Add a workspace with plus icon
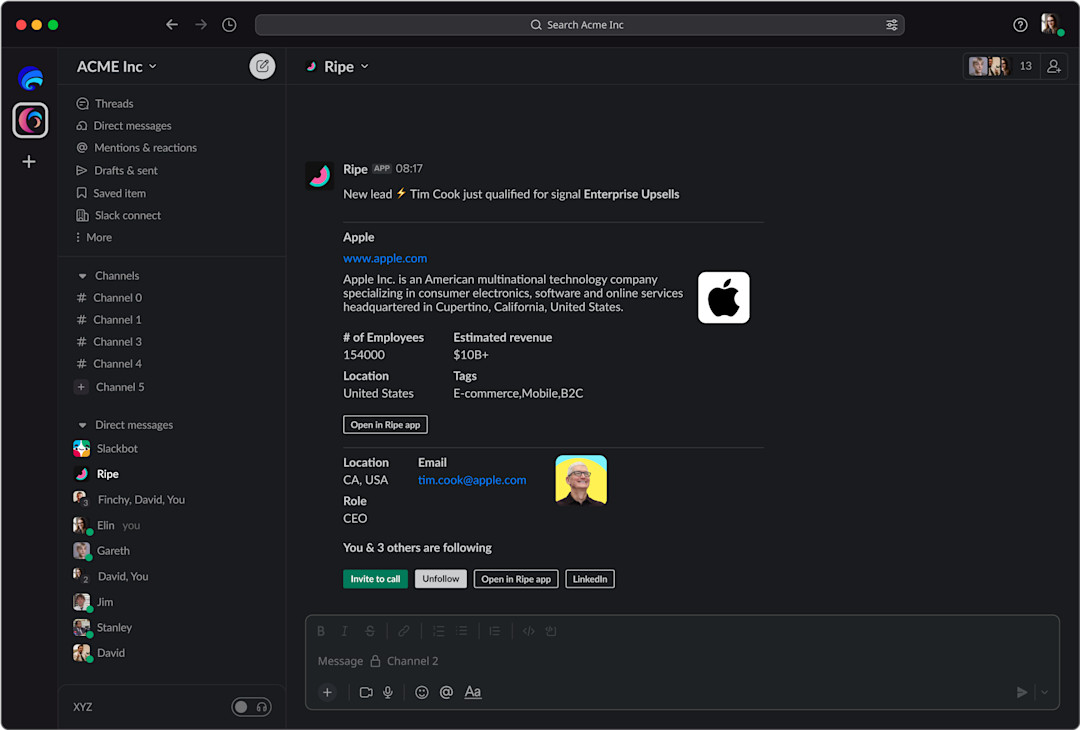 pos(29,162)
